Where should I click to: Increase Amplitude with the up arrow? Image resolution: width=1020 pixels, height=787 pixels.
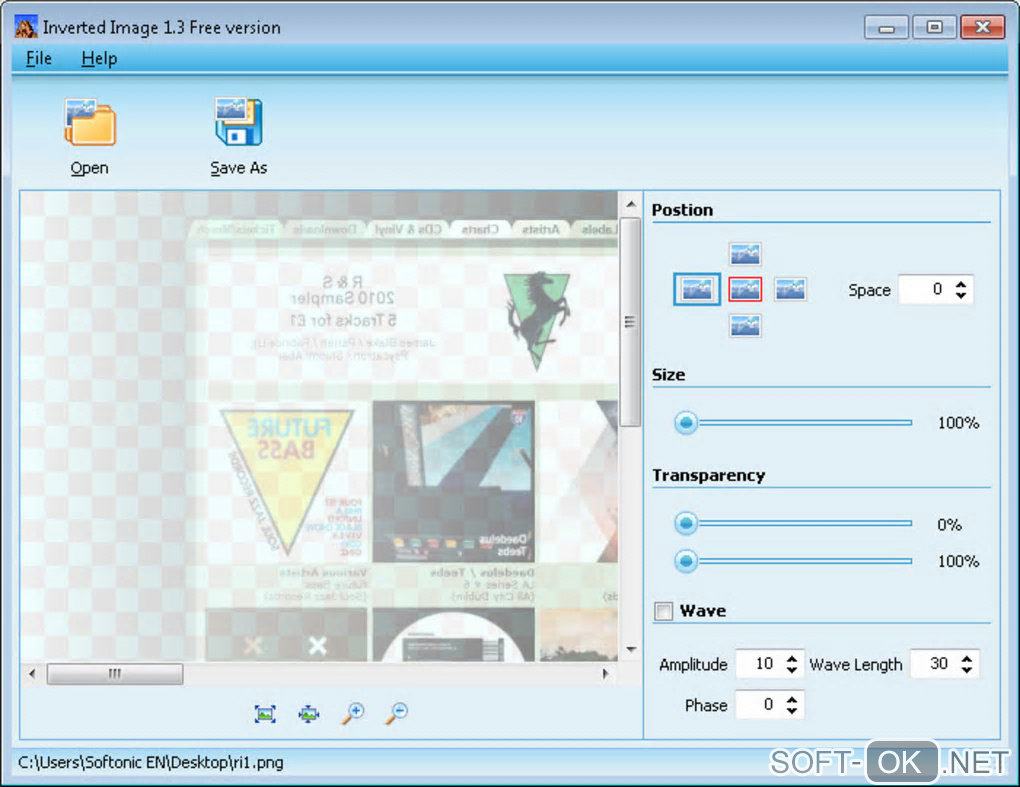(792, 658)
